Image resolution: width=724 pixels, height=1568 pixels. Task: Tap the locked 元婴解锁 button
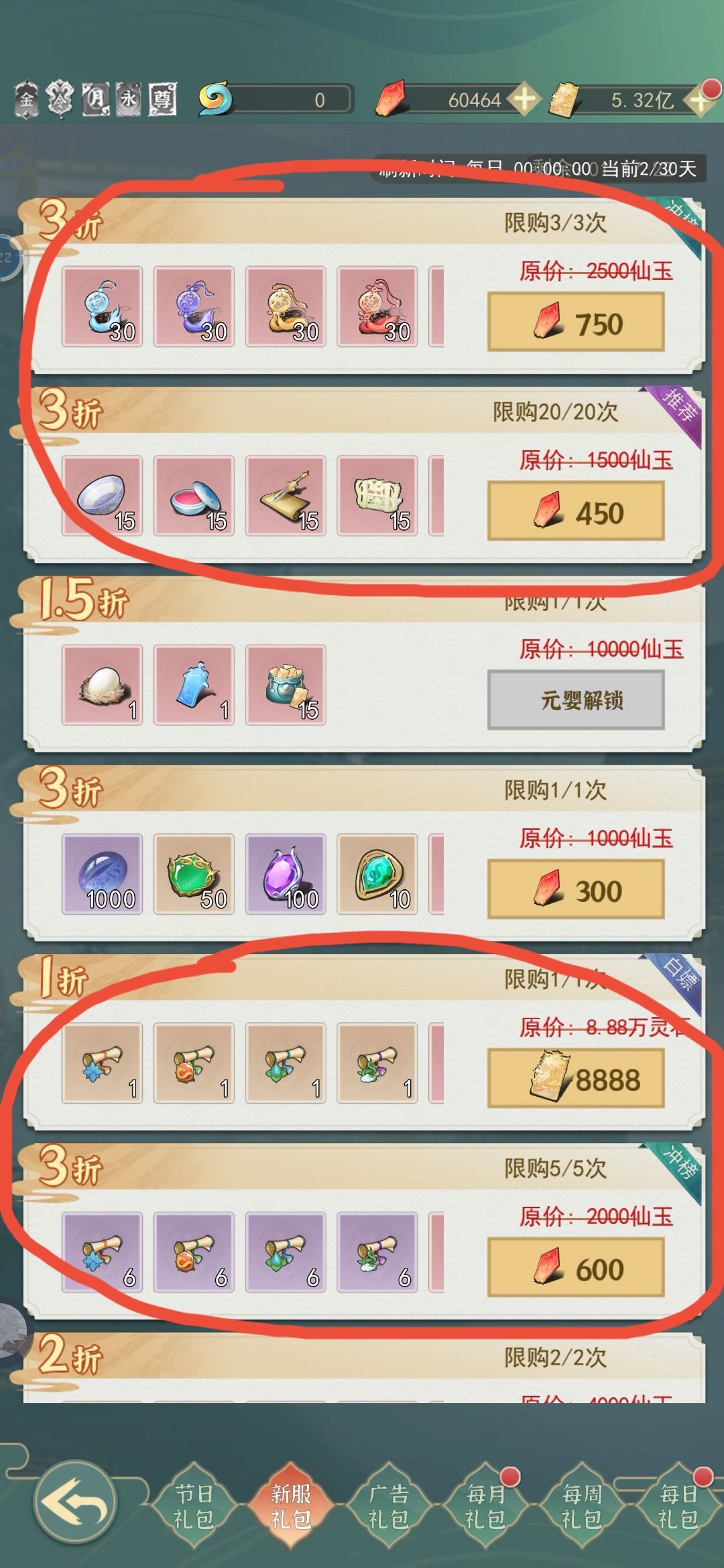(x=576, y=700)
